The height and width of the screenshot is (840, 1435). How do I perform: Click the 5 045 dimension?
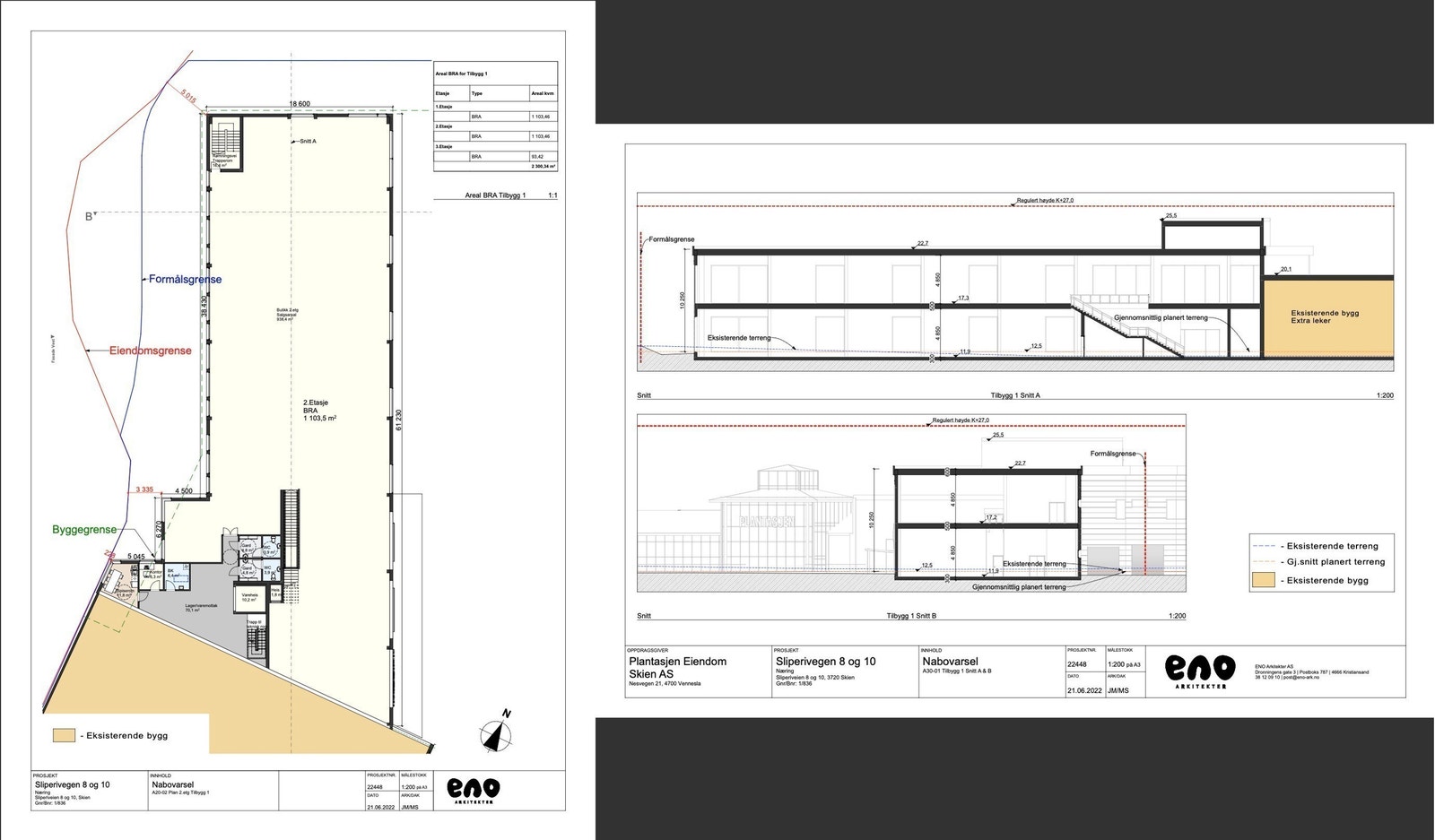pos(136,557)
